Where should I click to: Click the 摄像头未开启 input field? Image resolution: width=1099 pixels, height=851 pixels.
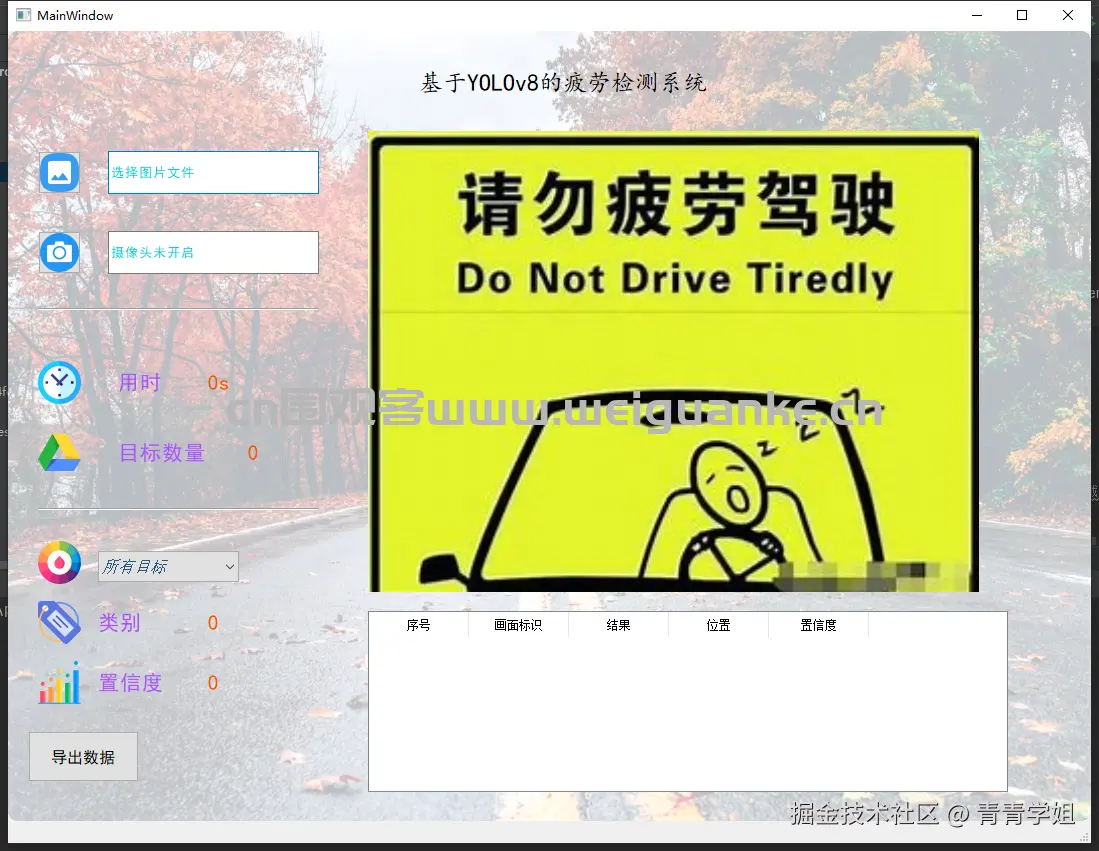(x=212, y=252)
